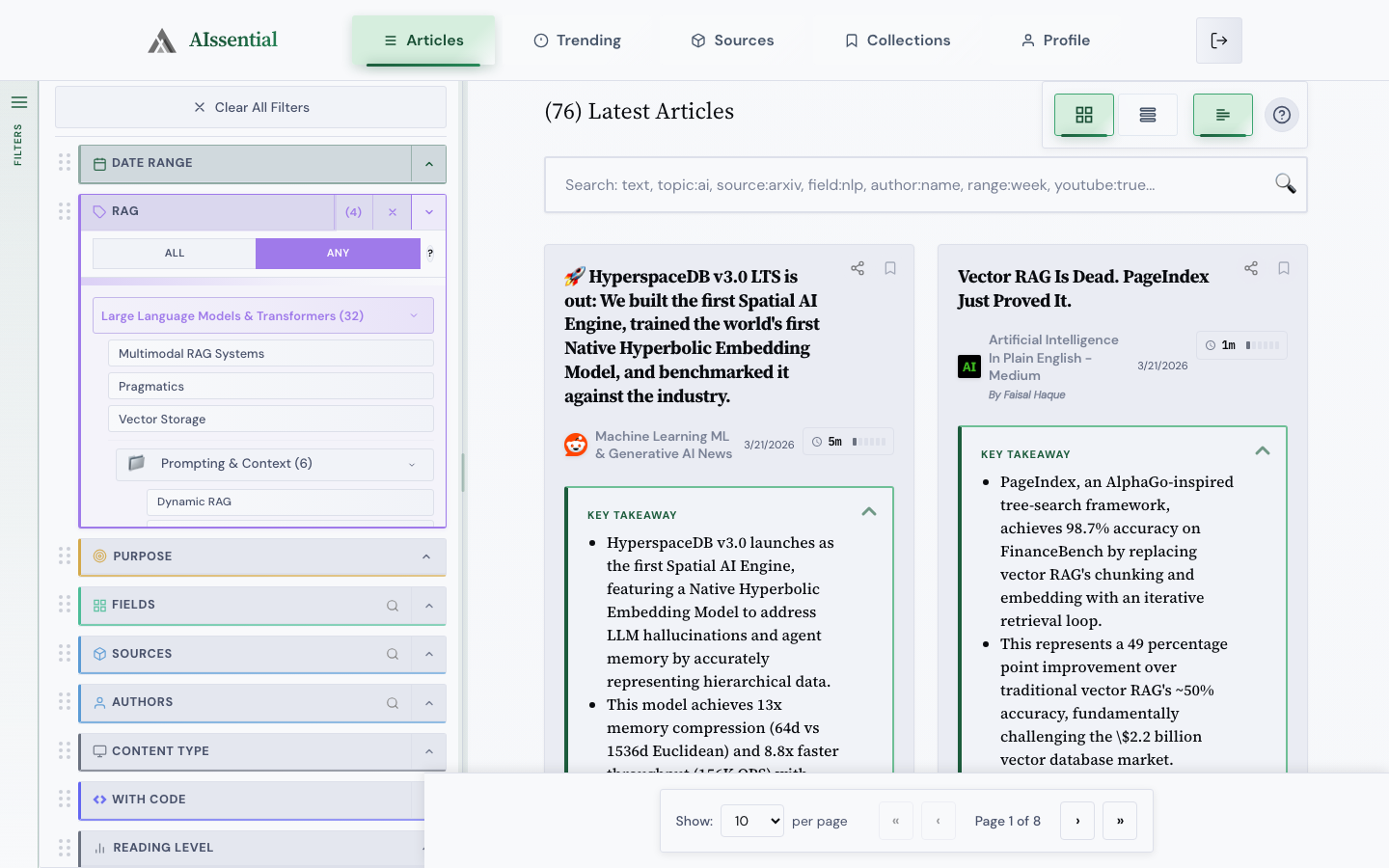Viewport: 1389px width, 868px height.
Task: Collapse the Purpose filter
Action: pyautogui.click(x=426, y=556)
